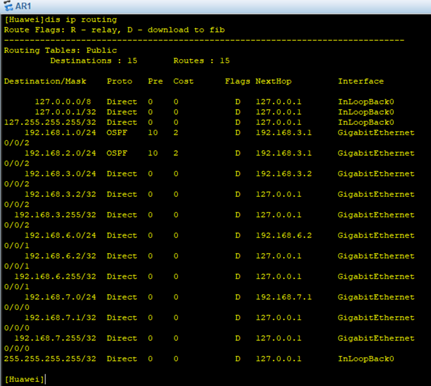Click InLoopBack0 in the 127.0.0.0/8 row
The width and height of the screenshot is (431, 386).
(x=366, y=102)
